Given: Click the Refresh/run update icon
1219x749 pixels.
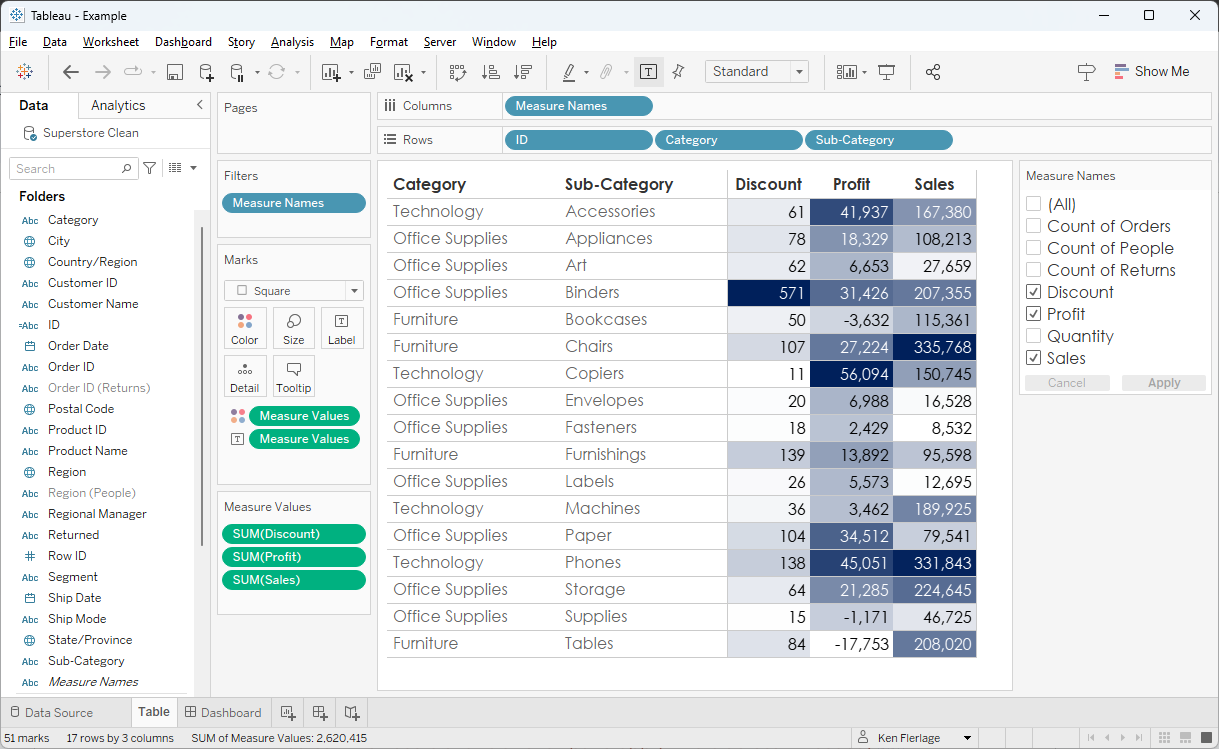Looking at the screenshot, I should [276, 72].
